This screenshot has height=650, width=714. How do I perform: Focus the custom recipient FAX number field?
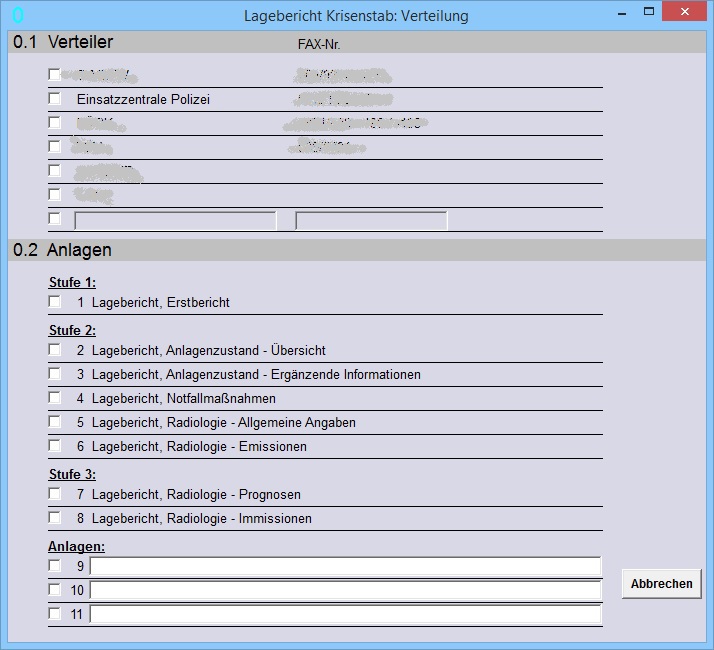click(x=371, y=221)
